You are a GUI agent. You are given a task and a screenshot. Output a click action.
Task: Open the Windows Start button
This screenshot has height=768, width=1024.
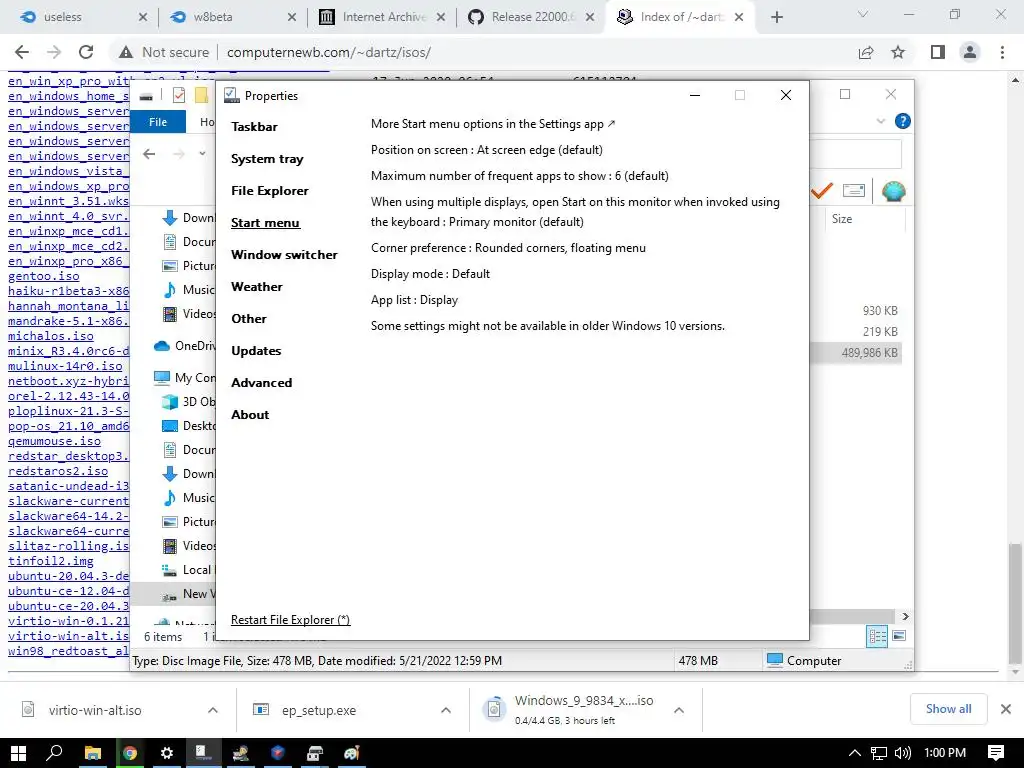pyautogui.click(x=18, y=753)
